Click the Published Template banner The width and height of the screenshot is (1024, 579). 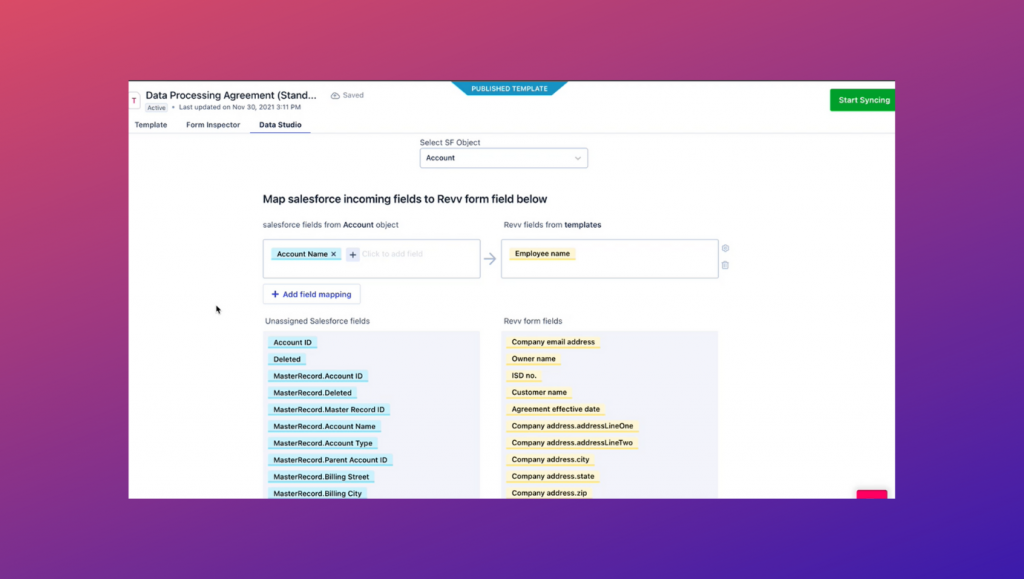[x=509, y=89]
